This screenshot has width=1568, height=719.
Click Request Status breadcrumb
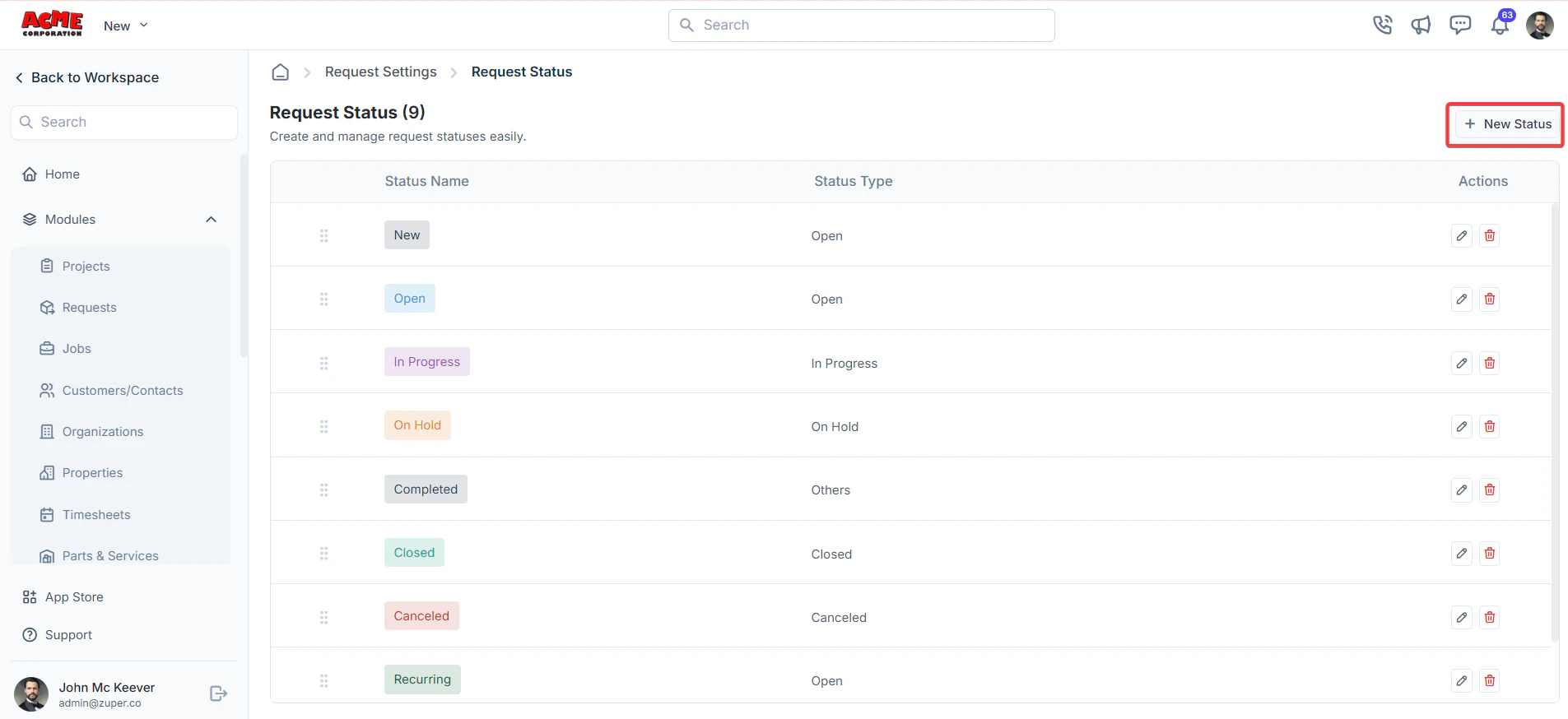click(x=522, y=72)
